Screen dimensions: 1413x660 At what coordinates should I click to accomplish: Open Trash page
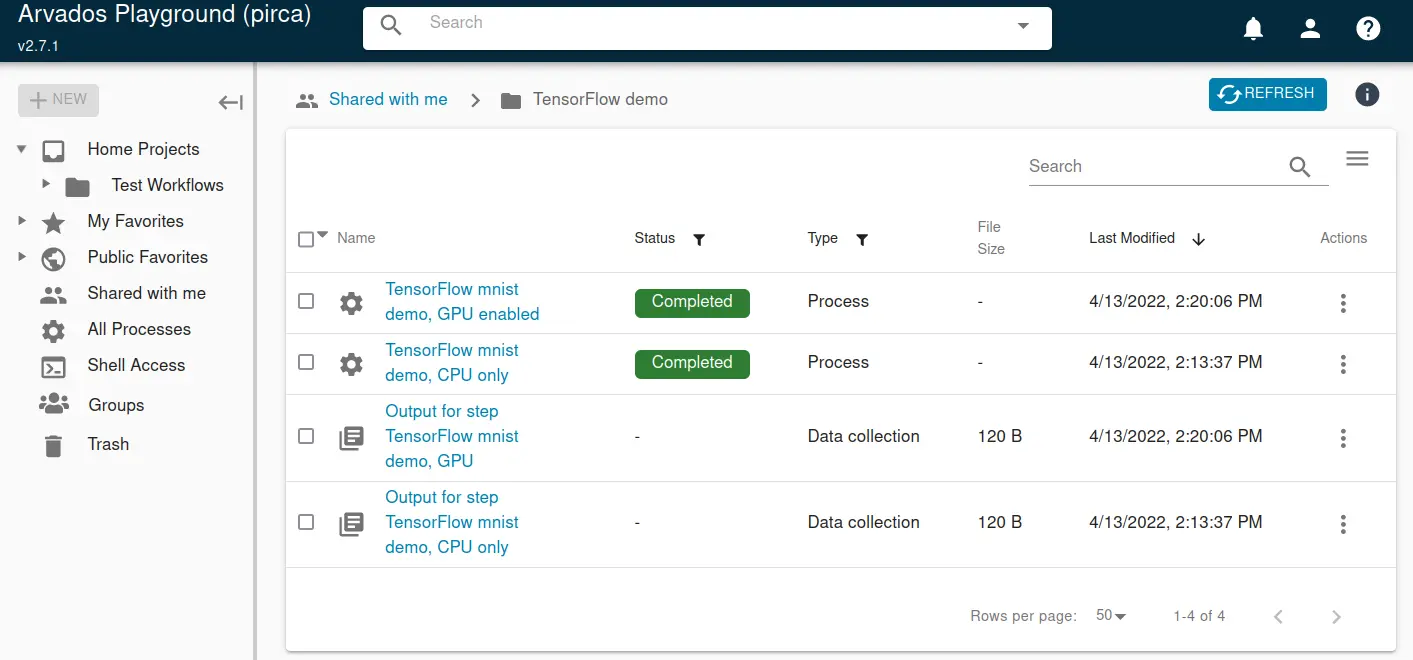[x=108, y=444]
